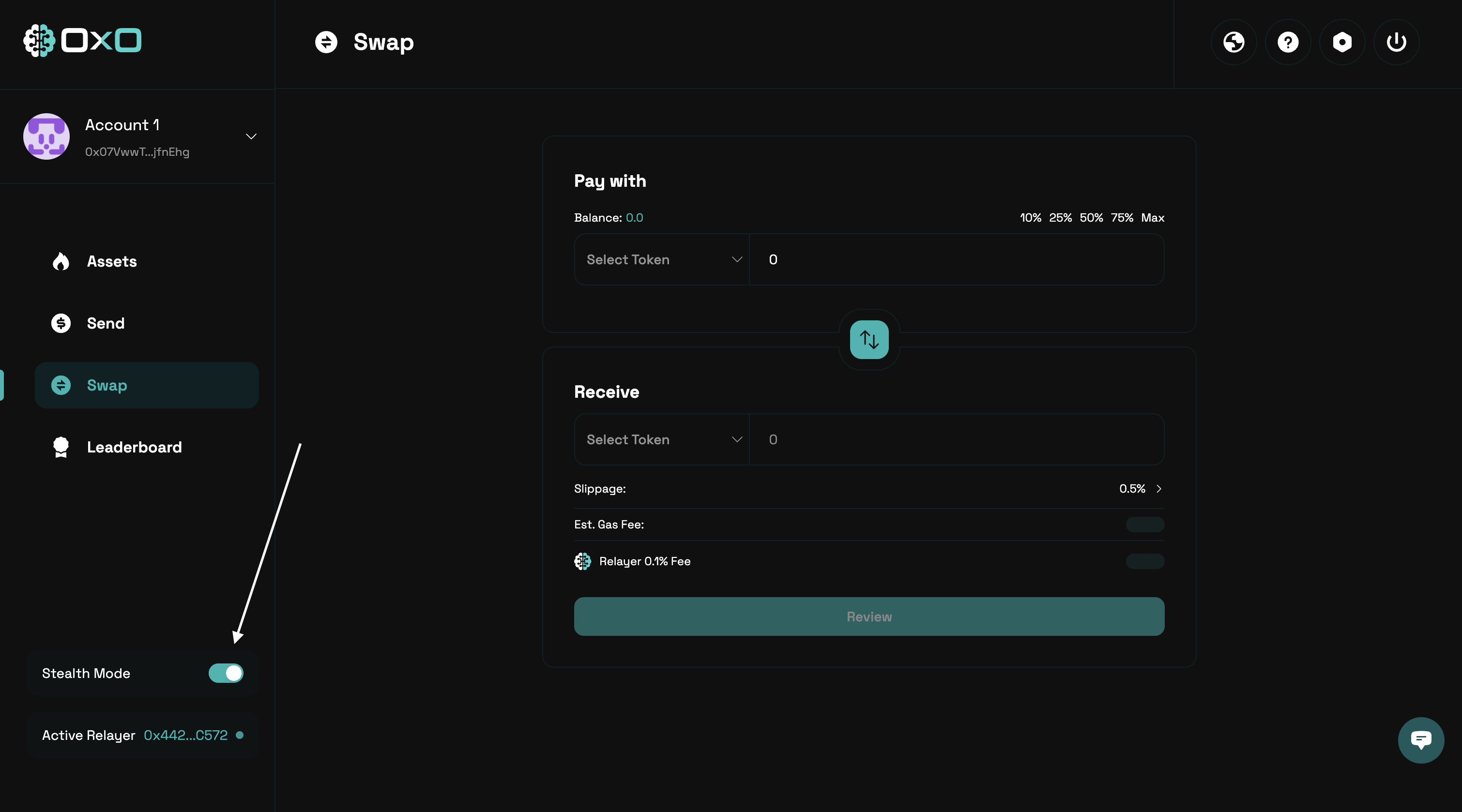1462x812 pixels.
Task: Click the Send dollar icon in sidebar
Action: [61, 323]
